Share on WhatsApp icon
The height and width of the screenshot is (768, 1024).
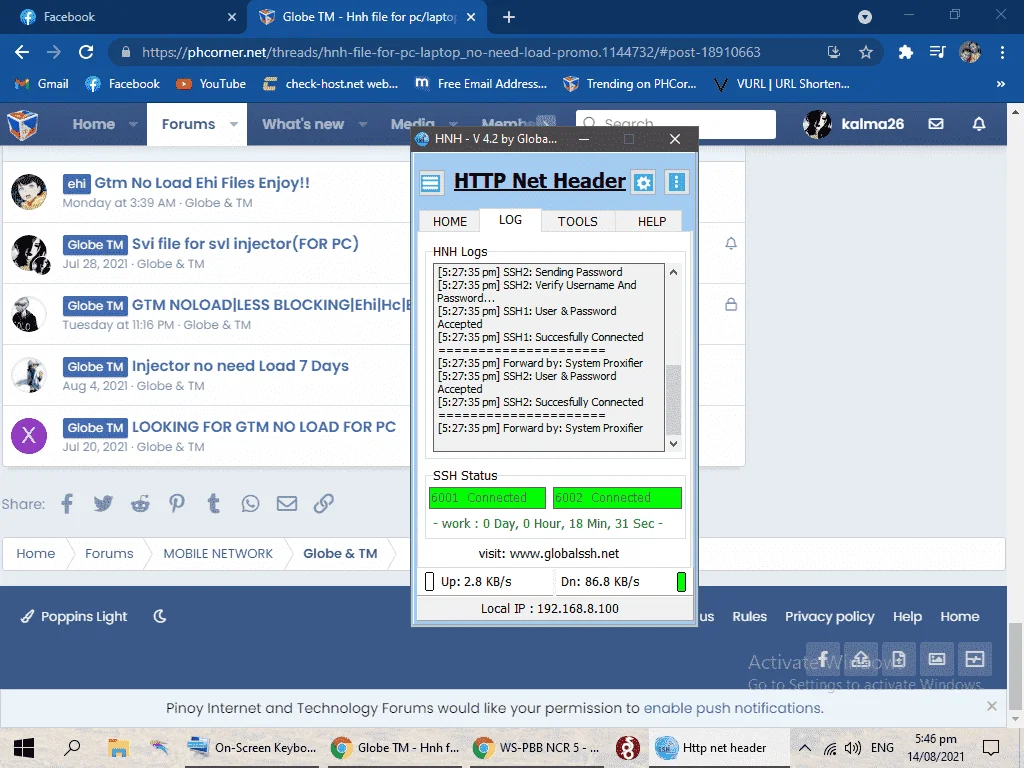pyautogui.click(x=250, y=504)
